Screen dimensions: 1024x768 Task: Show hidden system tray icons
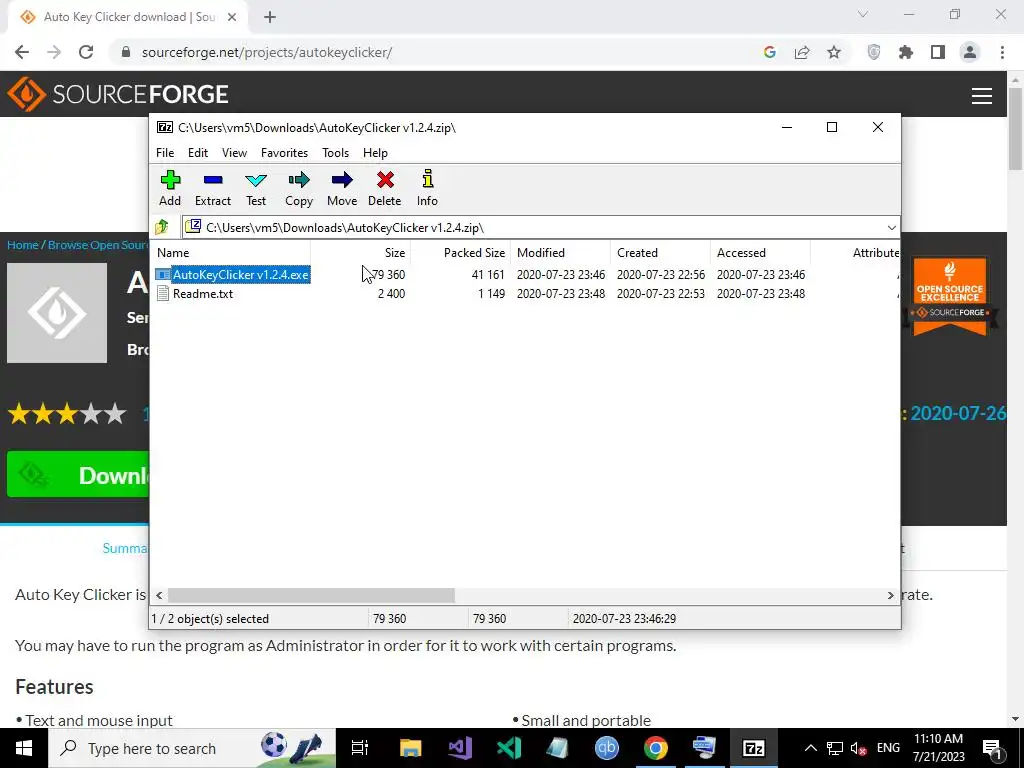pyautogui.click(x=810, y=748)
